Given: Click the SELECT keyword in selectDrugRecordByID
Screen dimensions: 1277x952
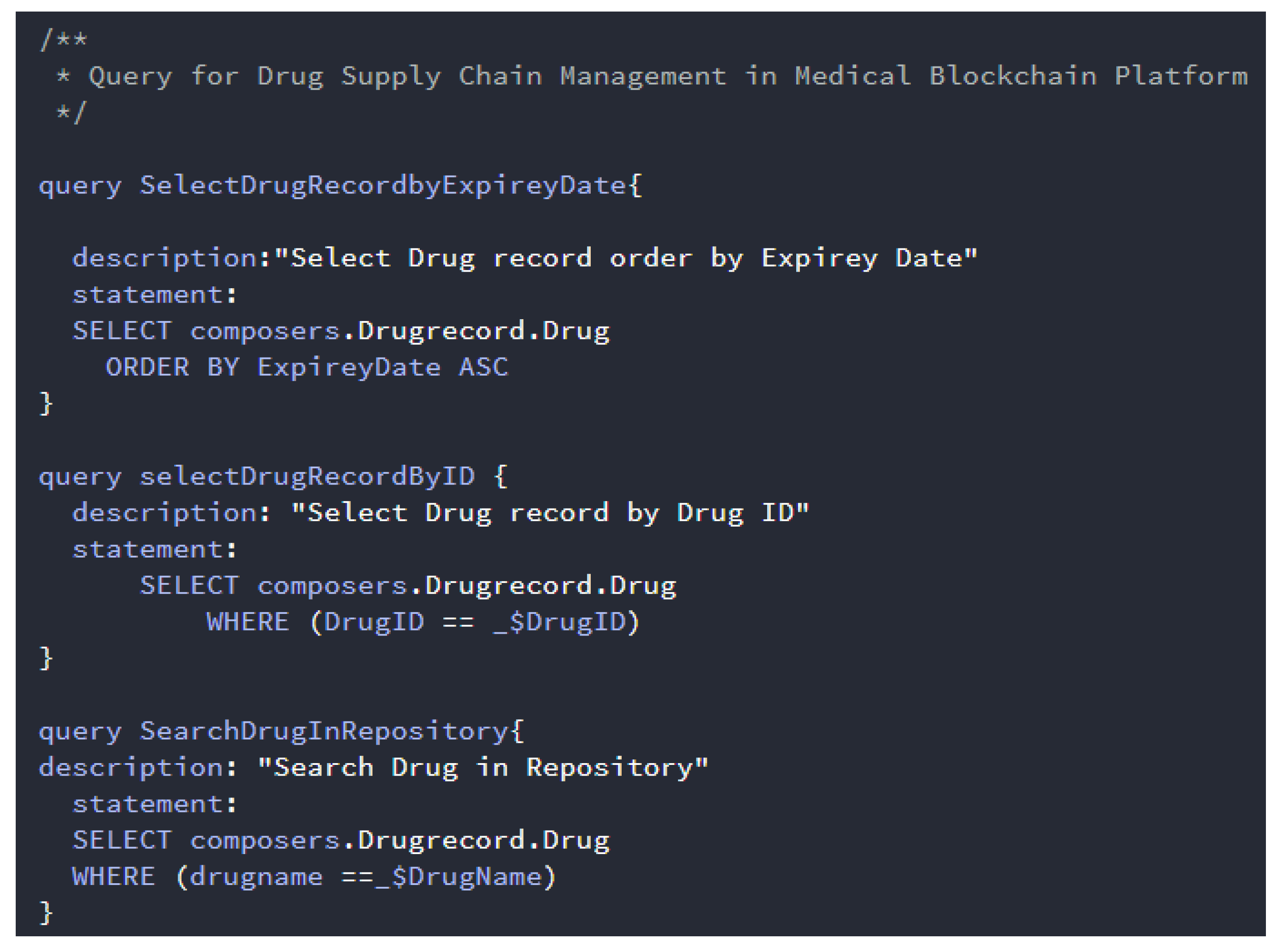Looking at the screenshot, I should (x=189, y=586).
